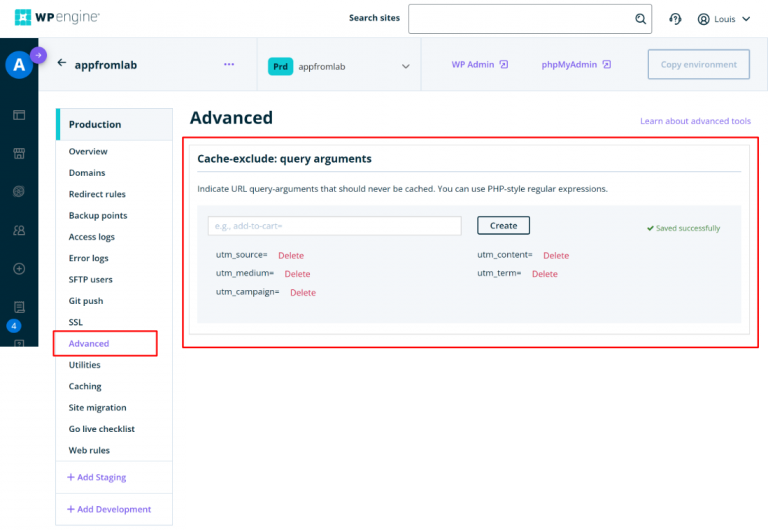Open Go live checklist
This screenshot has height=531, width=768.
click(x=102, y=429)
